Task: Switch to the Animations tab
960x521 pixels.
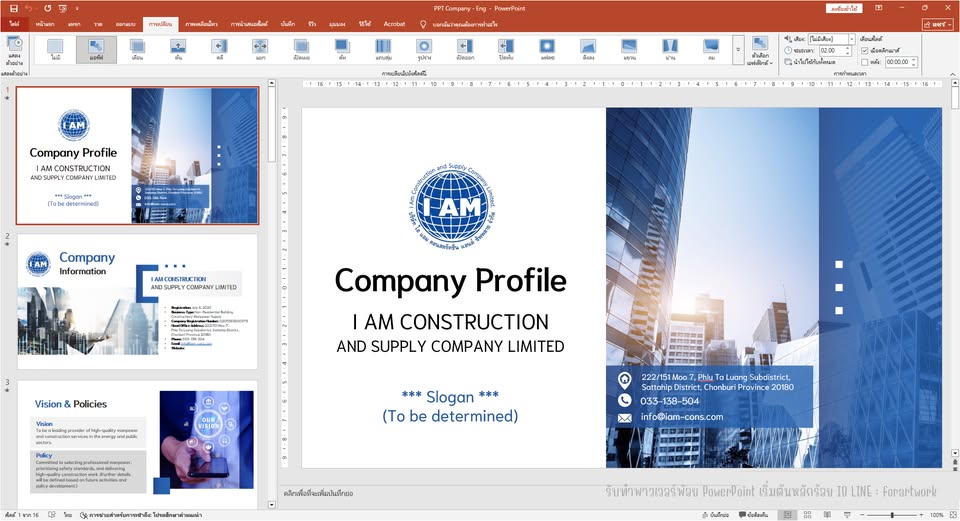Action: click(x=201, y=24)
